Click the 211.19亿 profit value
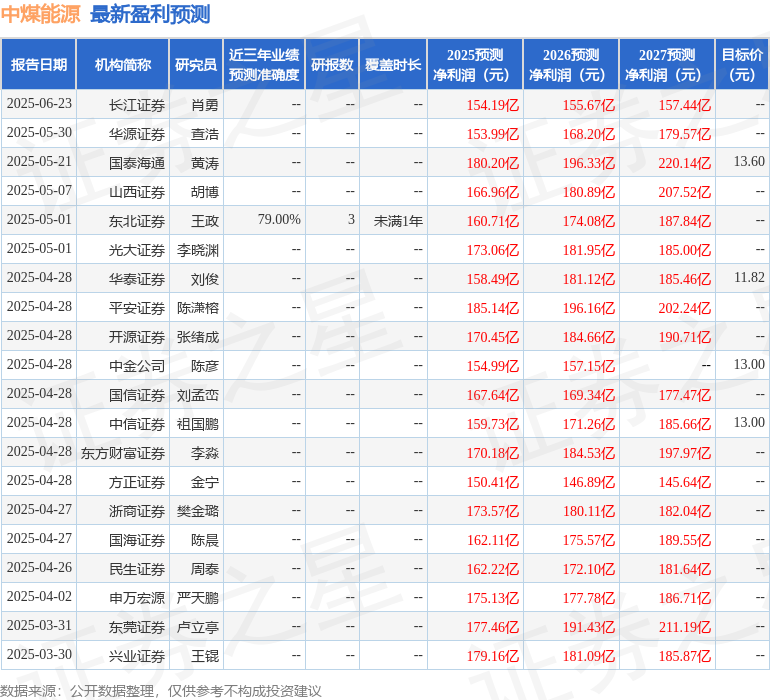The width and height of the screenshot is (770, 700). pyautogui.click(x=685, y=626)
